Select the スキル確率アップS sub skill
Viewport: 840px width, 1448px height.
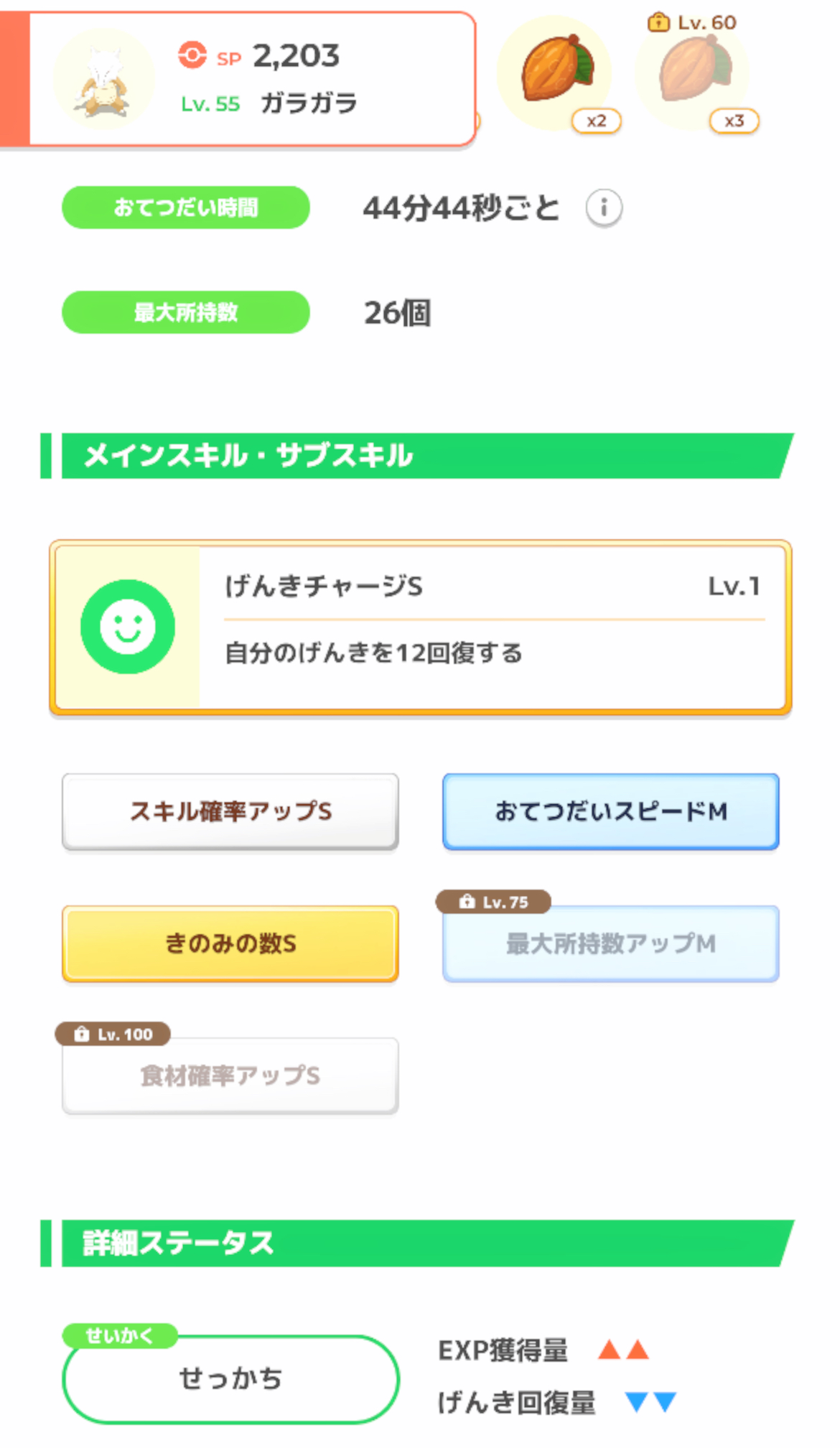[230, 811]
